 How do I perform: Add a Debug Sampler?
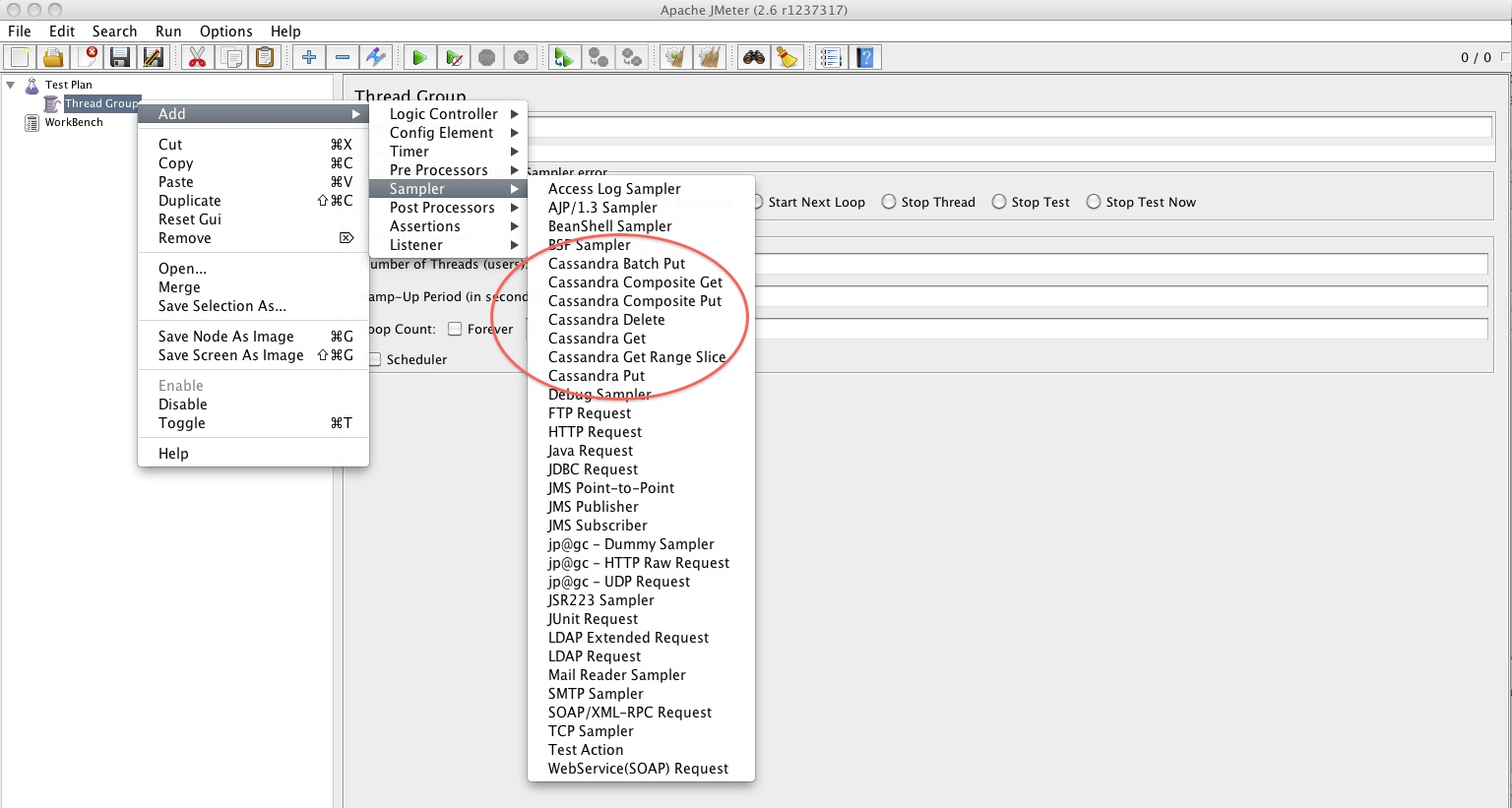(x=641, y=395)
